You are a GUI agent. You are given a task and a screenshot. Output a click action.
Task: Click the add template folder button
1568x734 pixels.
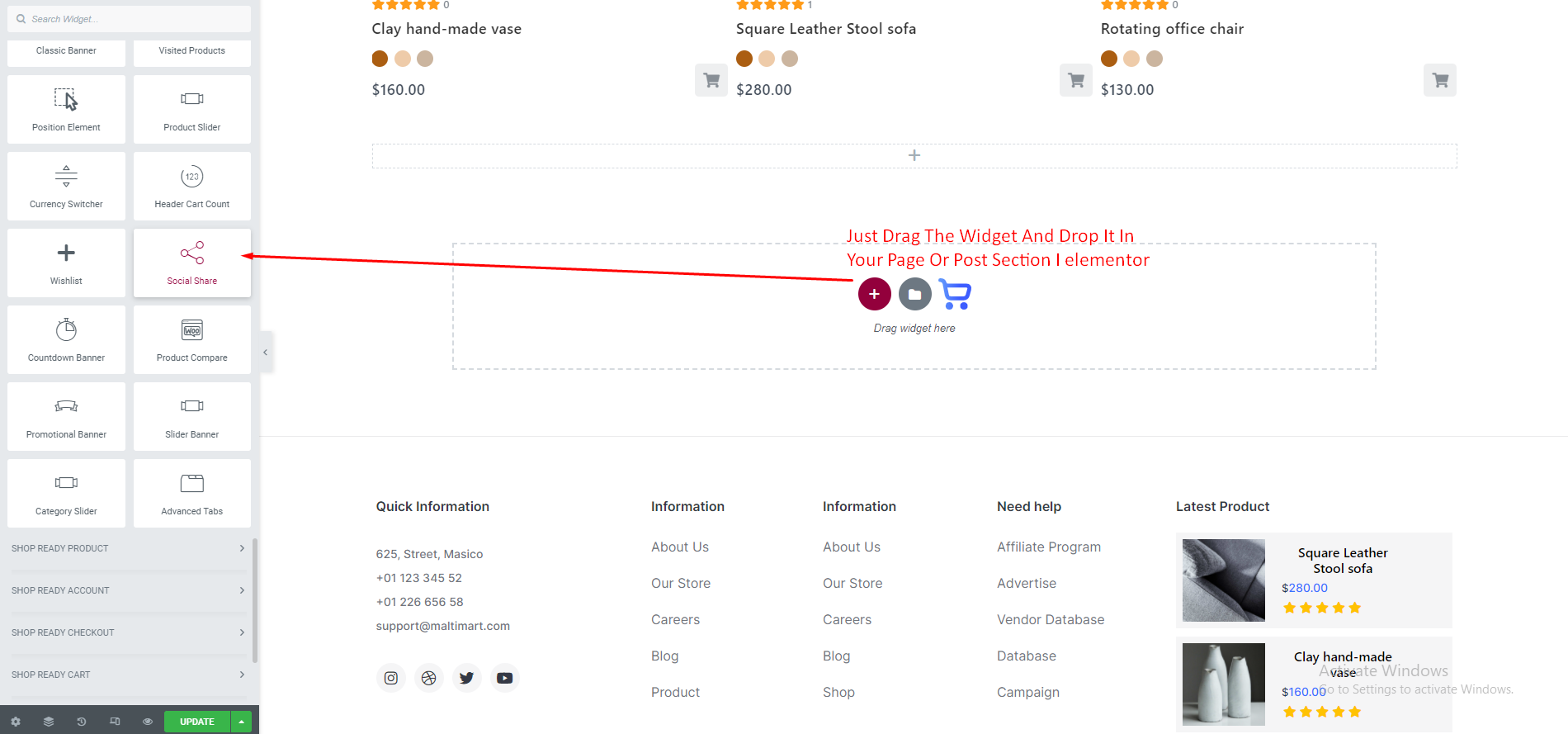(x=914, y=294)
